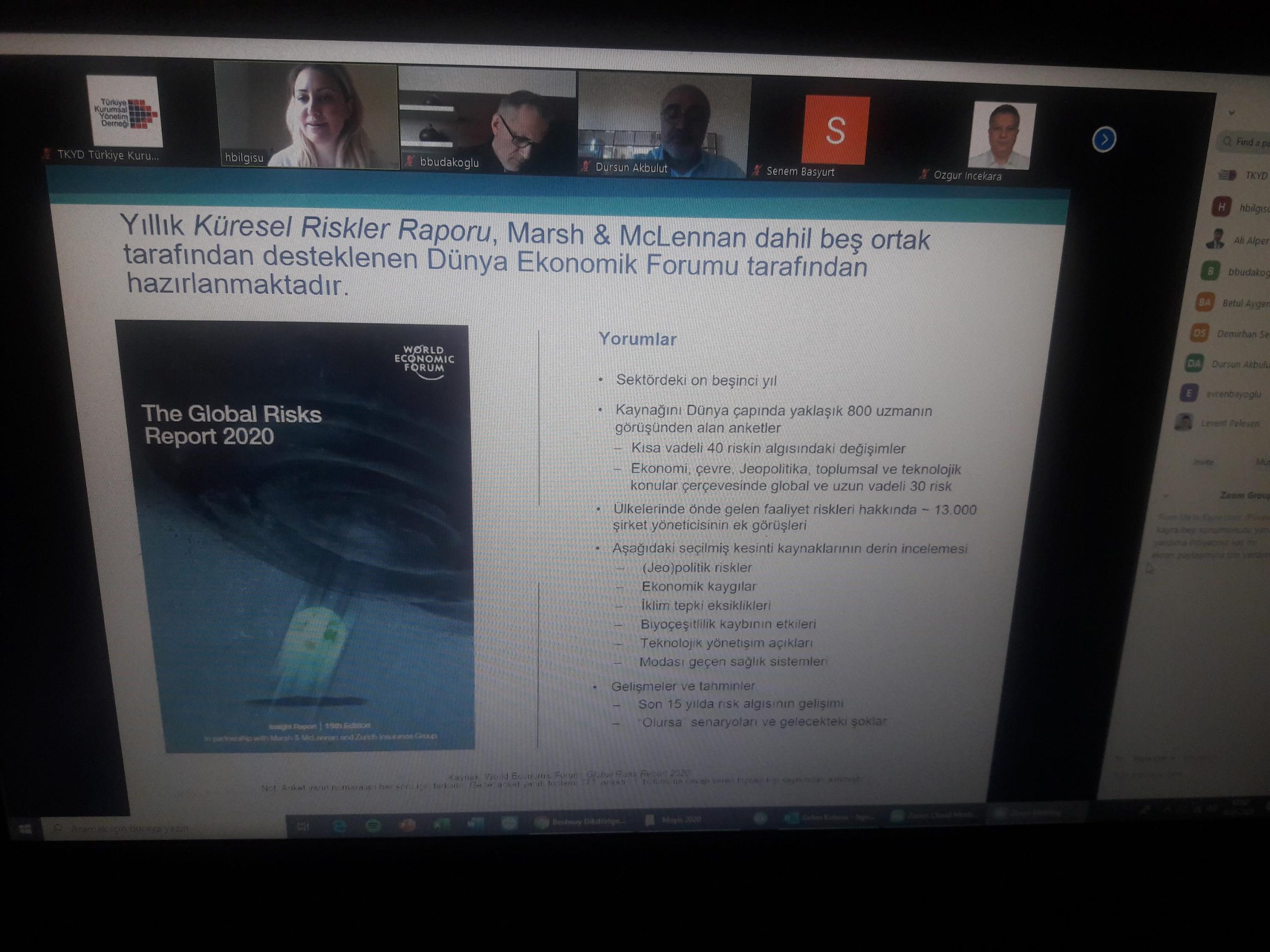Click Betul's orange BA avatar in participants list
Viewport: 1270px width, 952px height.
tap(1205, 302)
